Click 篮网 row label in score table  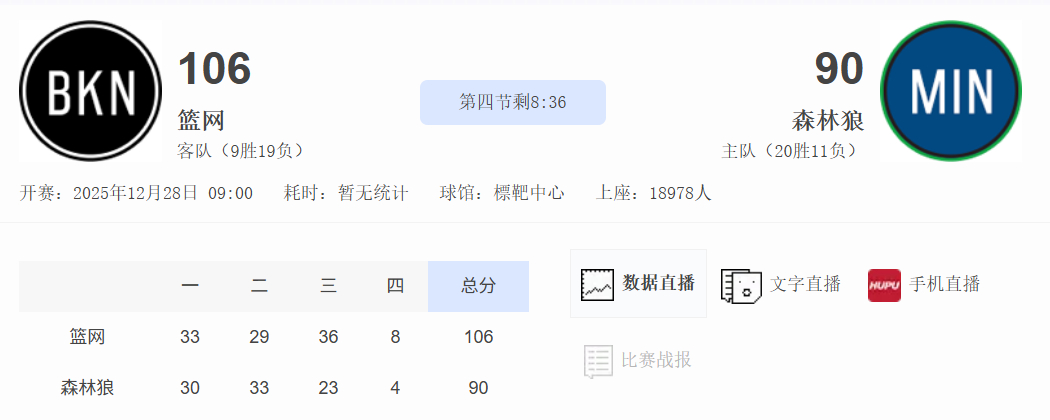(87, 337)
